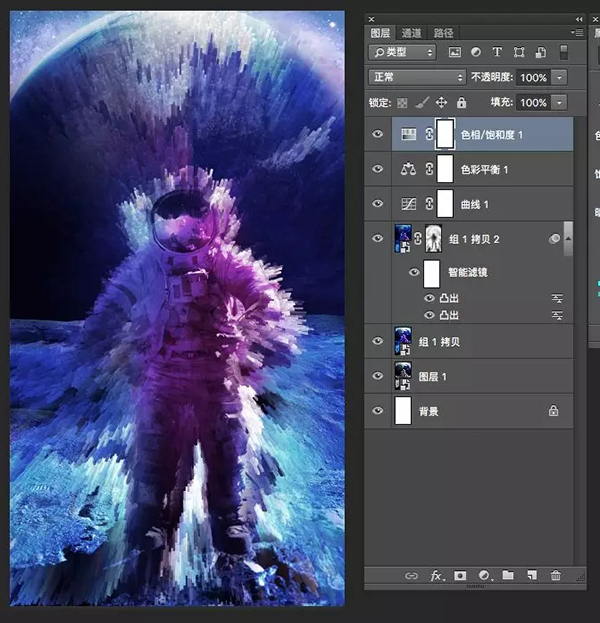This screenshot has width=600, height=623.
Task: Hide the 智能滤镜 smart filters
Action: pos(414,272)
